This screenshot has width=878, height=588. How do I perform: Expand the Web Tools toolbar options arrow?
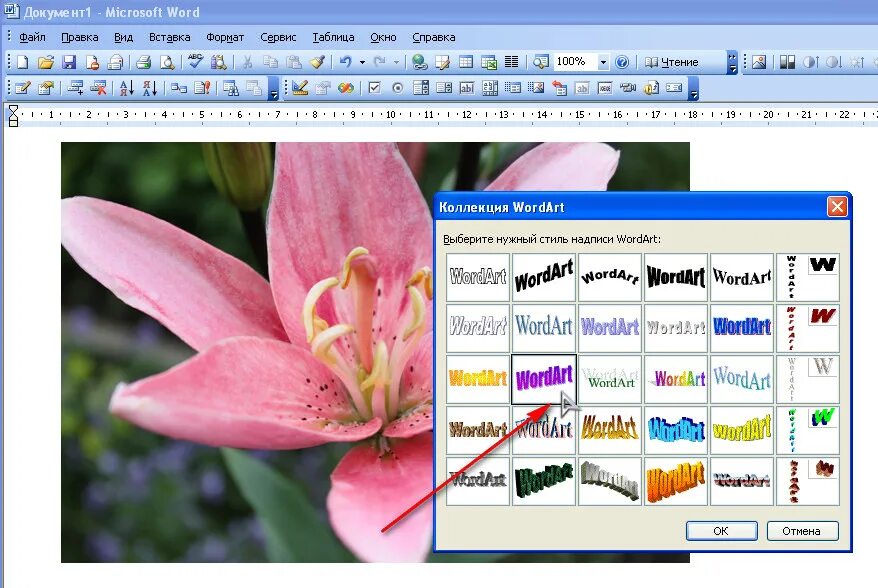point(694,90)
